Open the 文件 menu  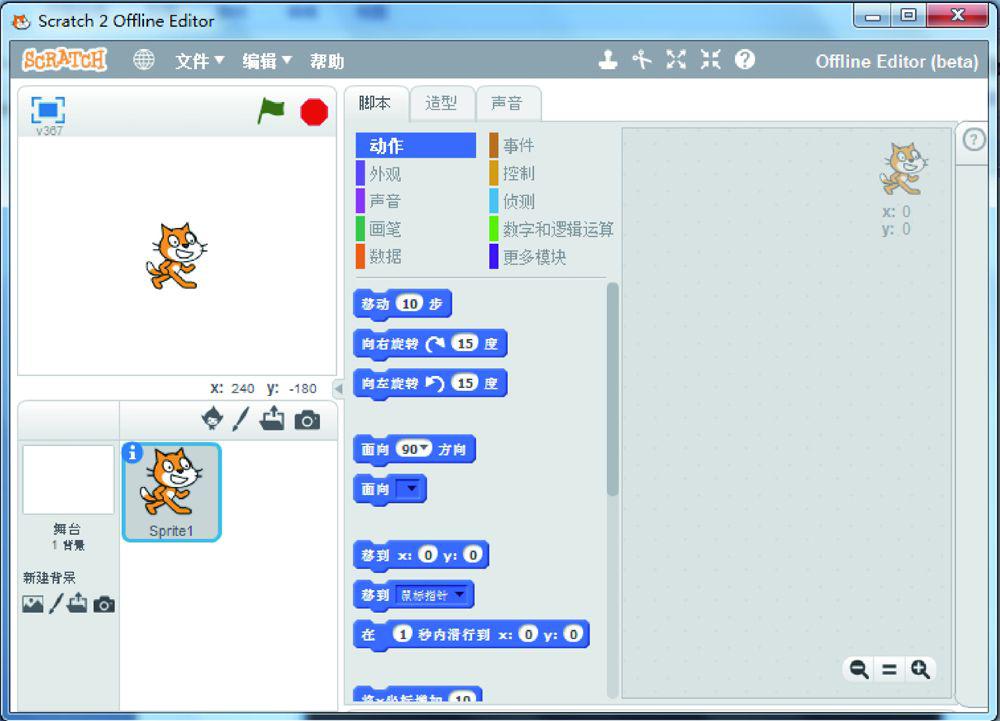pyautogui.click(x=200, y=61)
